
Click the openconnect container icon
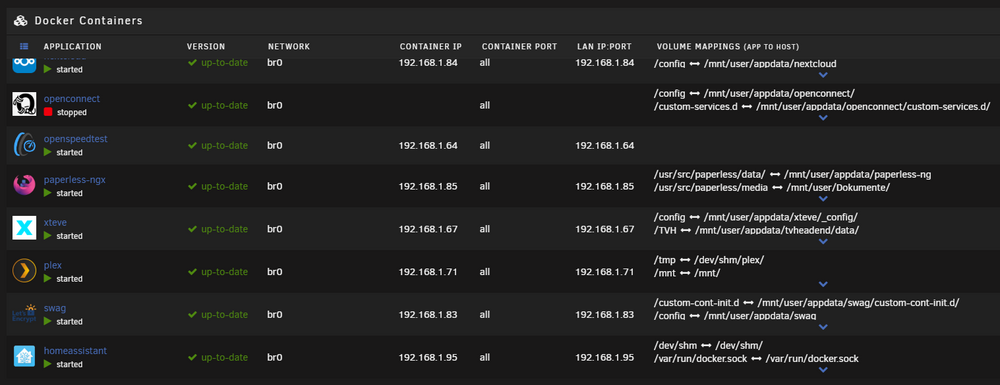(24, 105)
